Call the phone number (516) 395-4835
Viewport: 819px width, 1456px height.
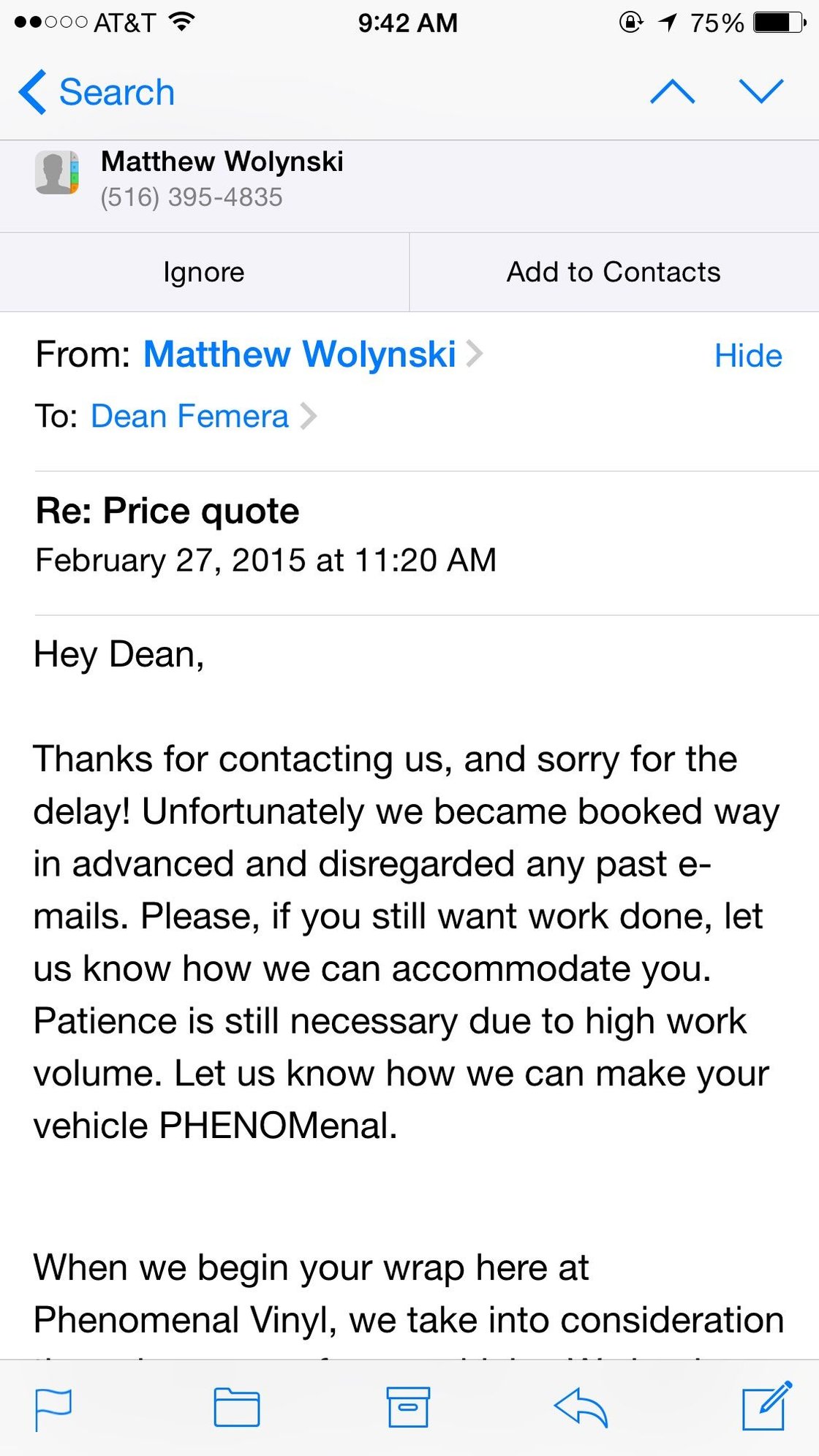[x=192, y=197]
